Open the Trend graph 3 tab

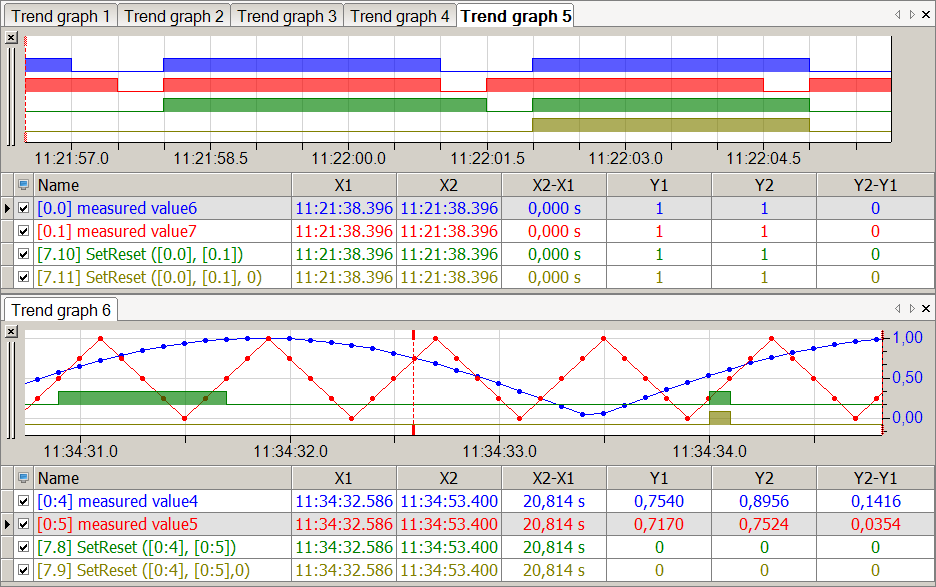287,16
